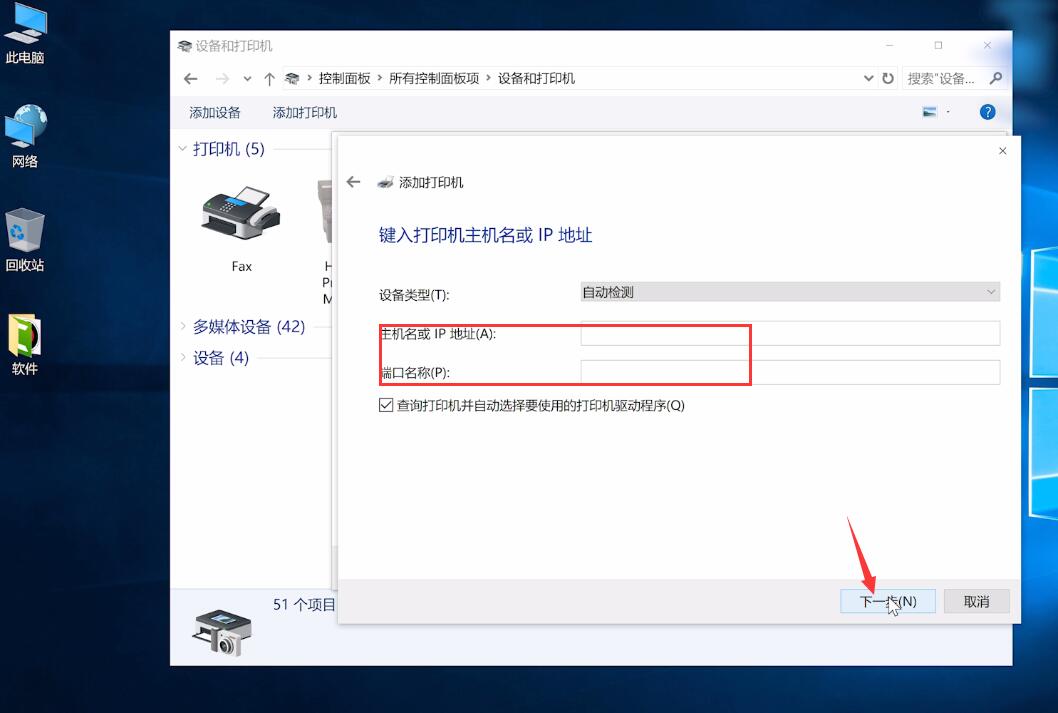Click 下一步 to proceed

(889, 601)
